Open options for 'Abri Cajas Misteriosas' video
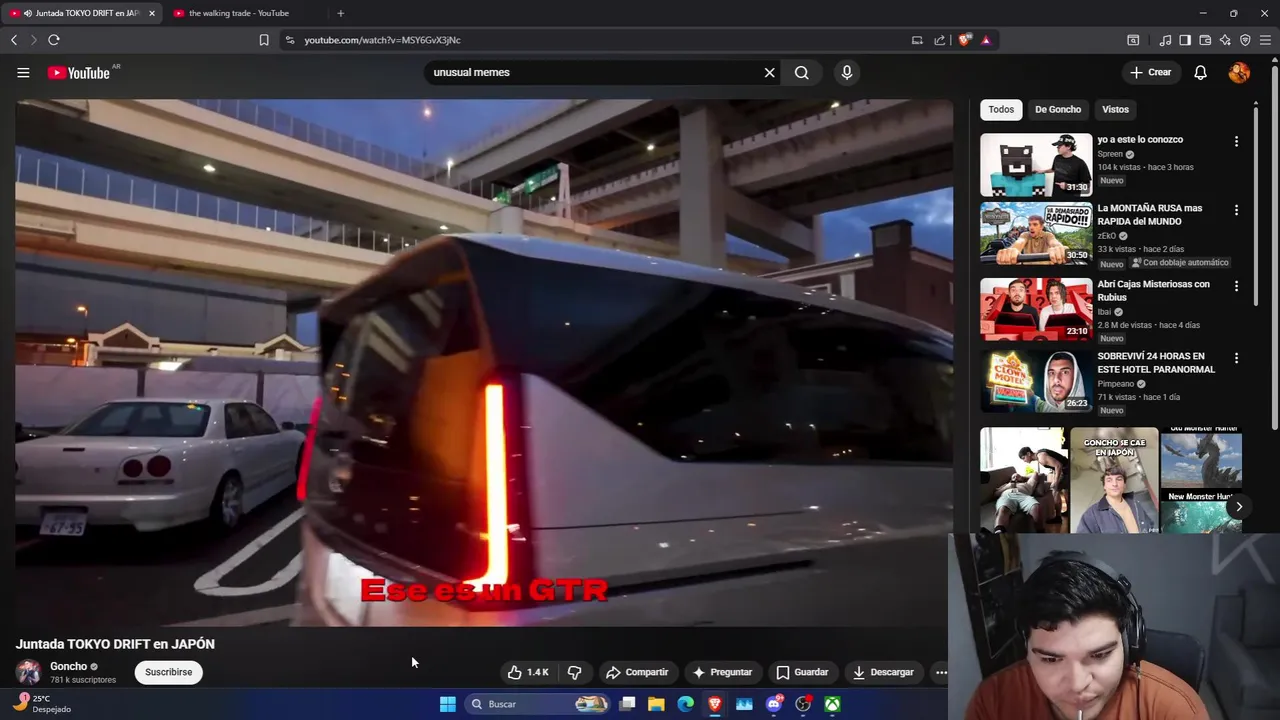 [x=1236, y=287]
